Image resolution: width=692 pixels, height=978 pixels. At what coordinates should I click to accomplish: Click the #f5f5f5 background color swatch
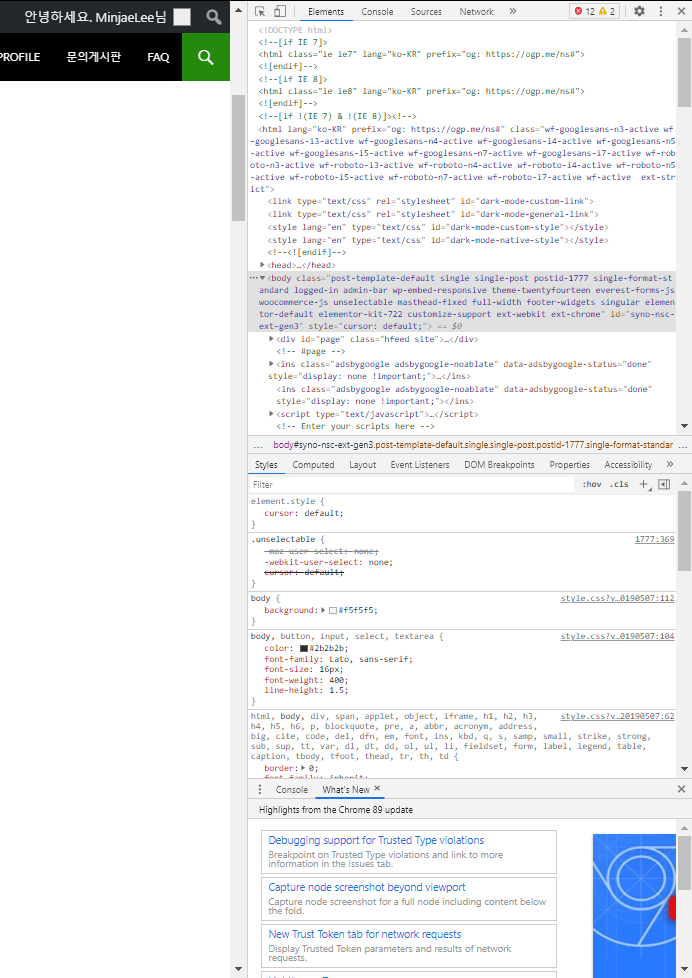click(333, 611)
